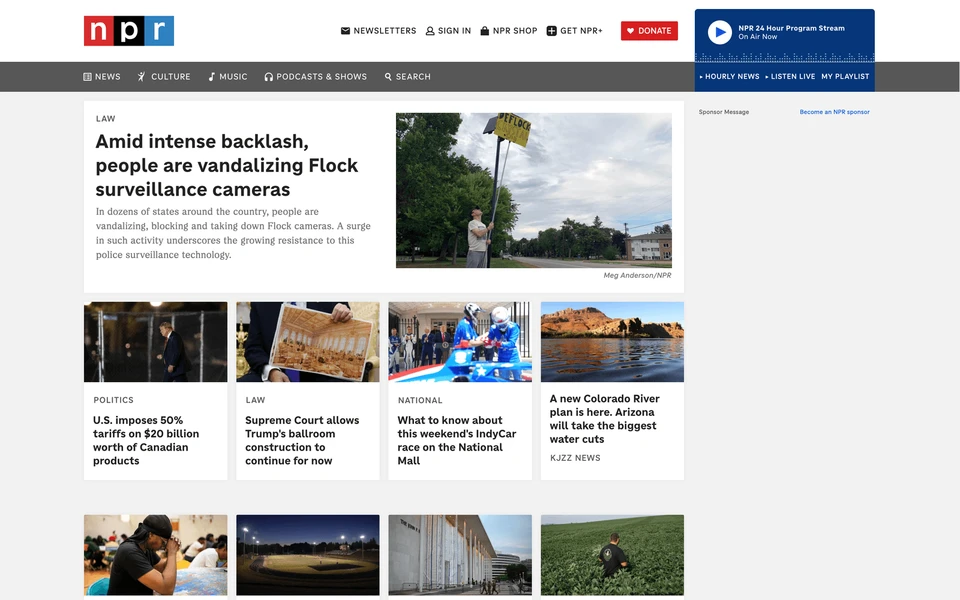Image resolution: width=960 pixels, height=600 pixels.
Task: Click the magnifier icon beside Search
Action: click(388, 77)
